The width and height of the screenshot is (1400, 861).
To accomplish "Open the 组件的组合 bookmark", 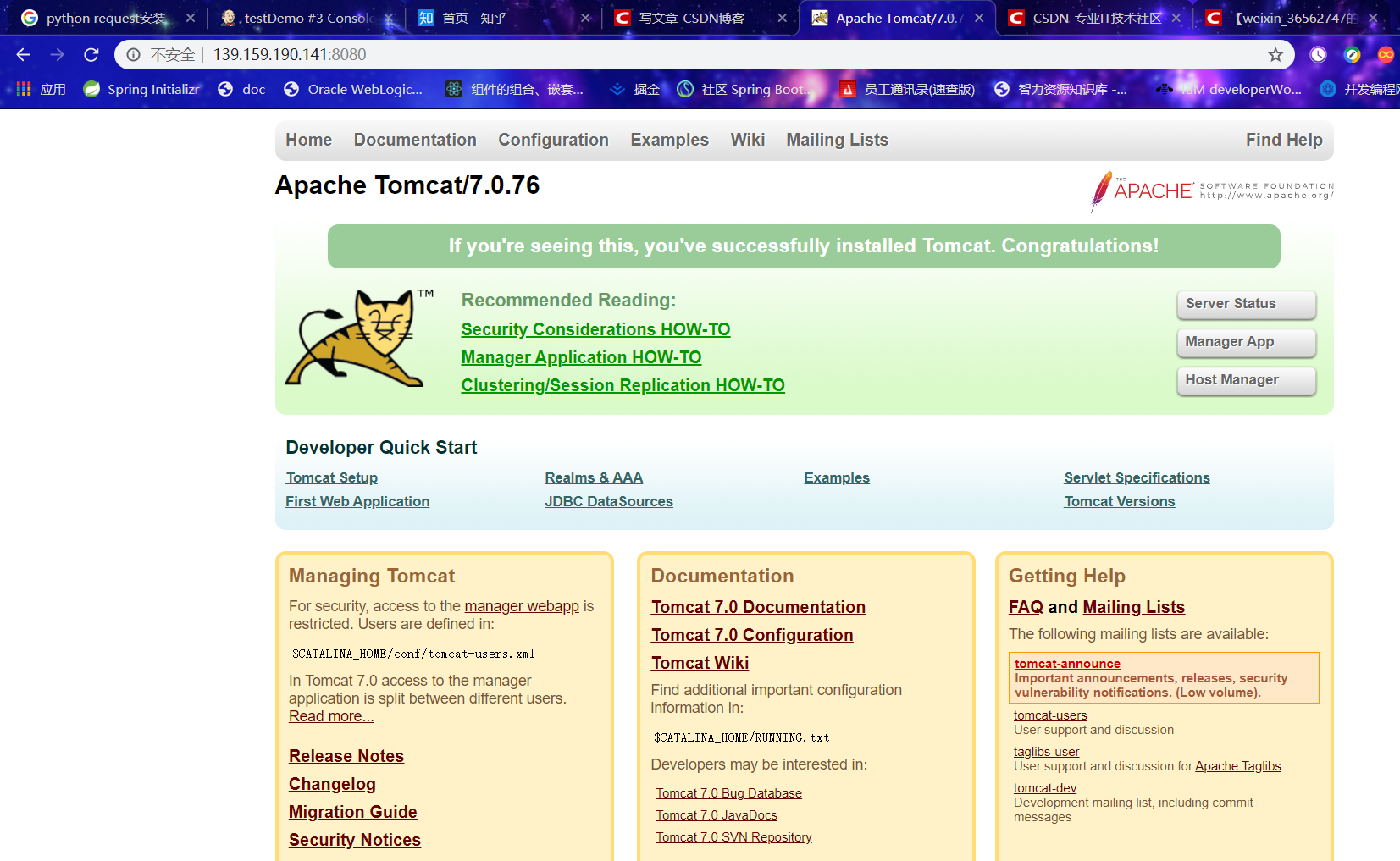I will click(x=515, y=89).
